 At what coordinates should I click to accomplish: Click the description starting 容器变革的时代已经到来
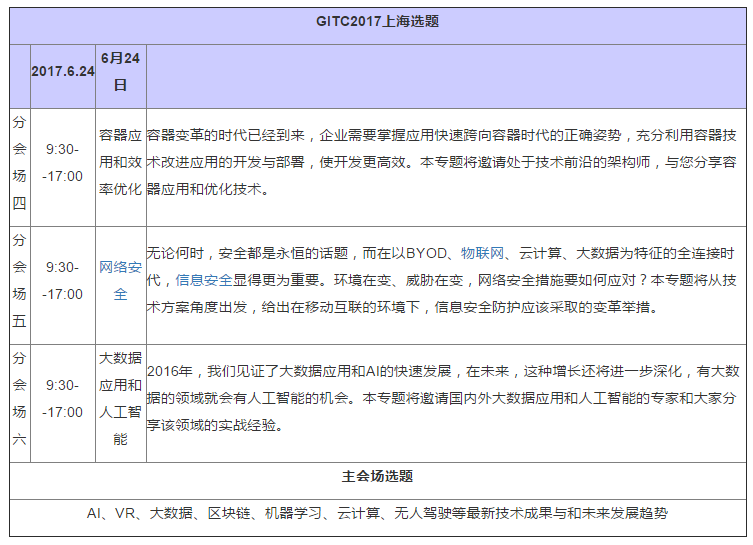pyautogui.click(x=441, y=162)
